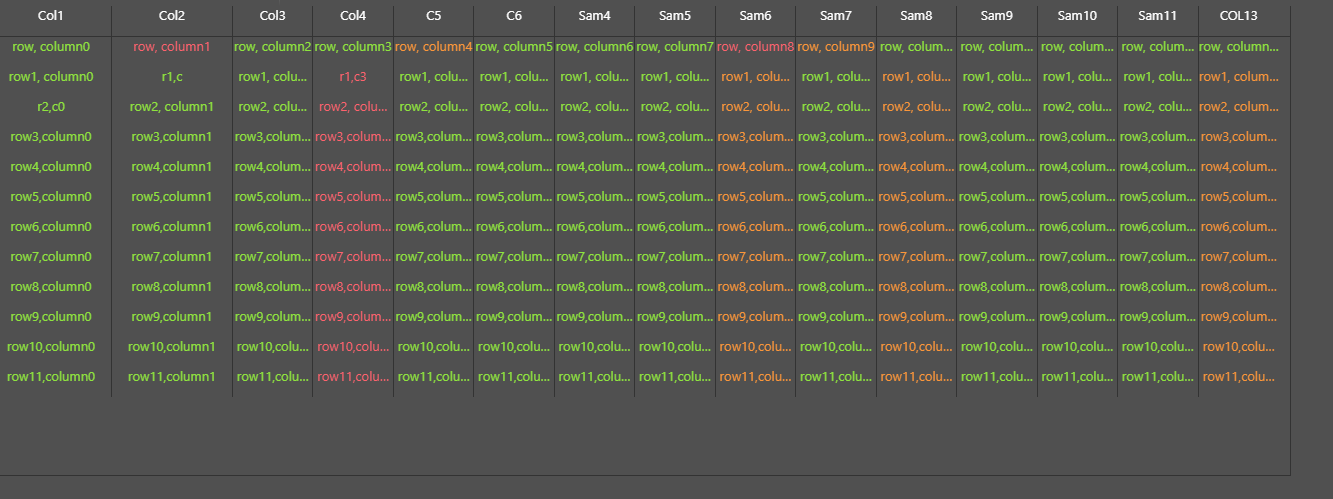Image resolution: width=1333 pixels, height=499 pixels.
Task: Click the cell 'row10,column1'
Action: tap(172, 347)
